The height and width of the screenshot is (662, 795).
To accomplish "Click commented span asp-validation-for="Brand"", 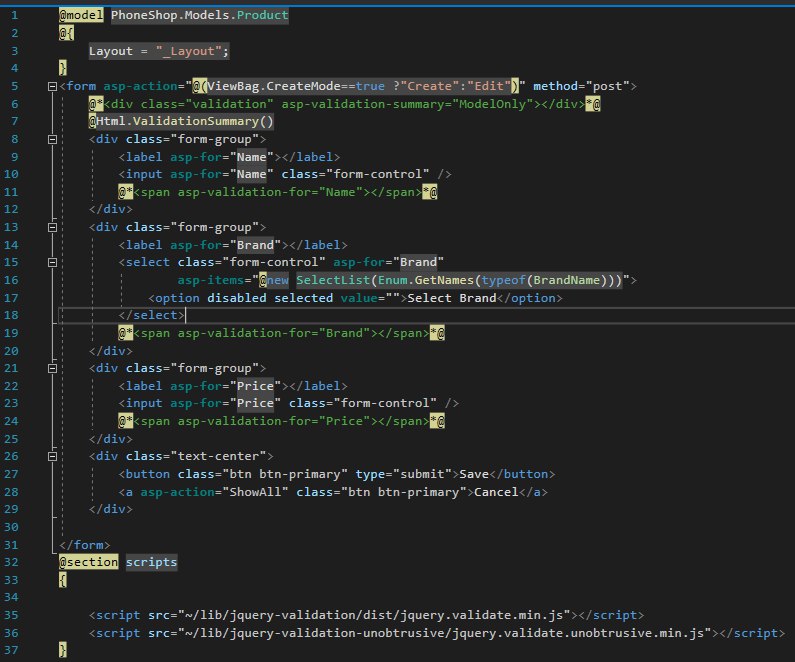I will 281,334.
